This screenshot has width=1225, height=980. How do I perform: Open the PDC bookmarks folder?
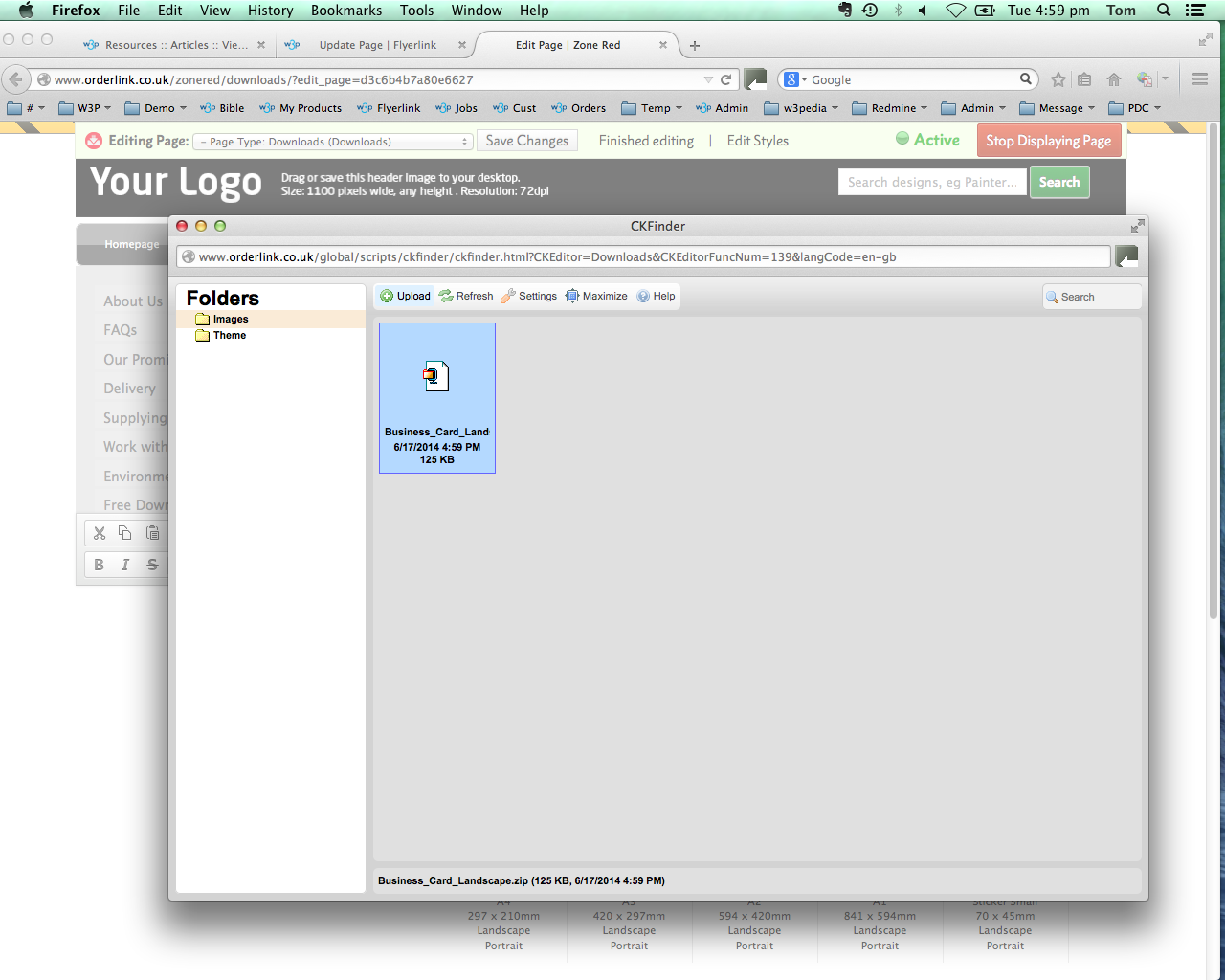click(1135, 108)
